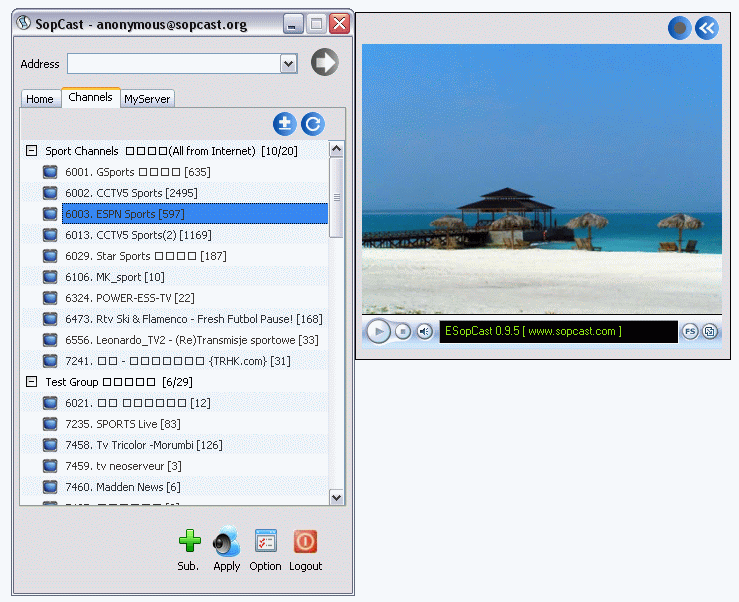Select channel 7241 {TRHK.com} [31]
Image resolution: width=739 pixels, height=602 pixels.
178,361
